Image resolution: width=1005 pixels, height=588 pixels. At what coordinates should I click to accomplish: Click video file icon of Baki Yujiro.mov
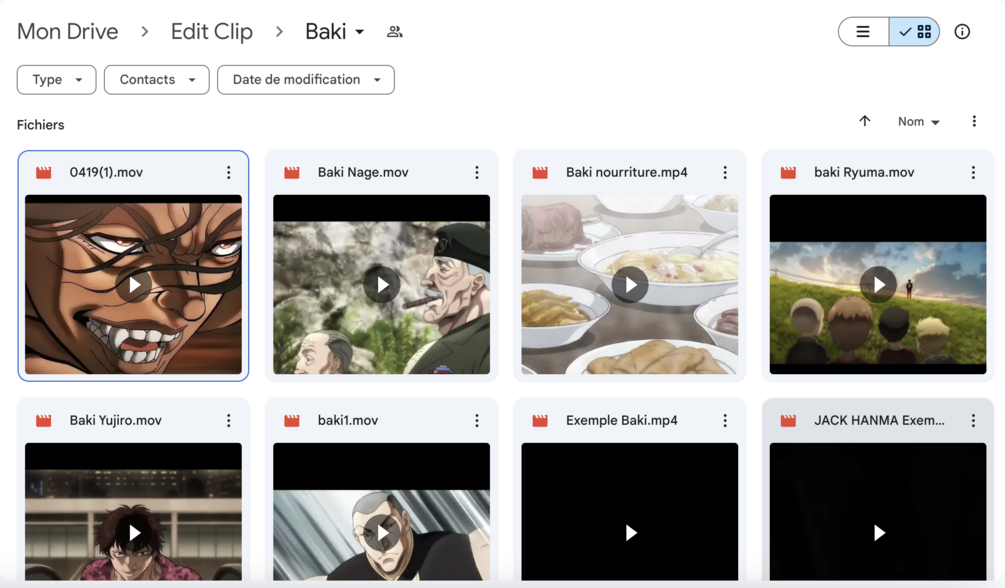[x=44, y=421]
